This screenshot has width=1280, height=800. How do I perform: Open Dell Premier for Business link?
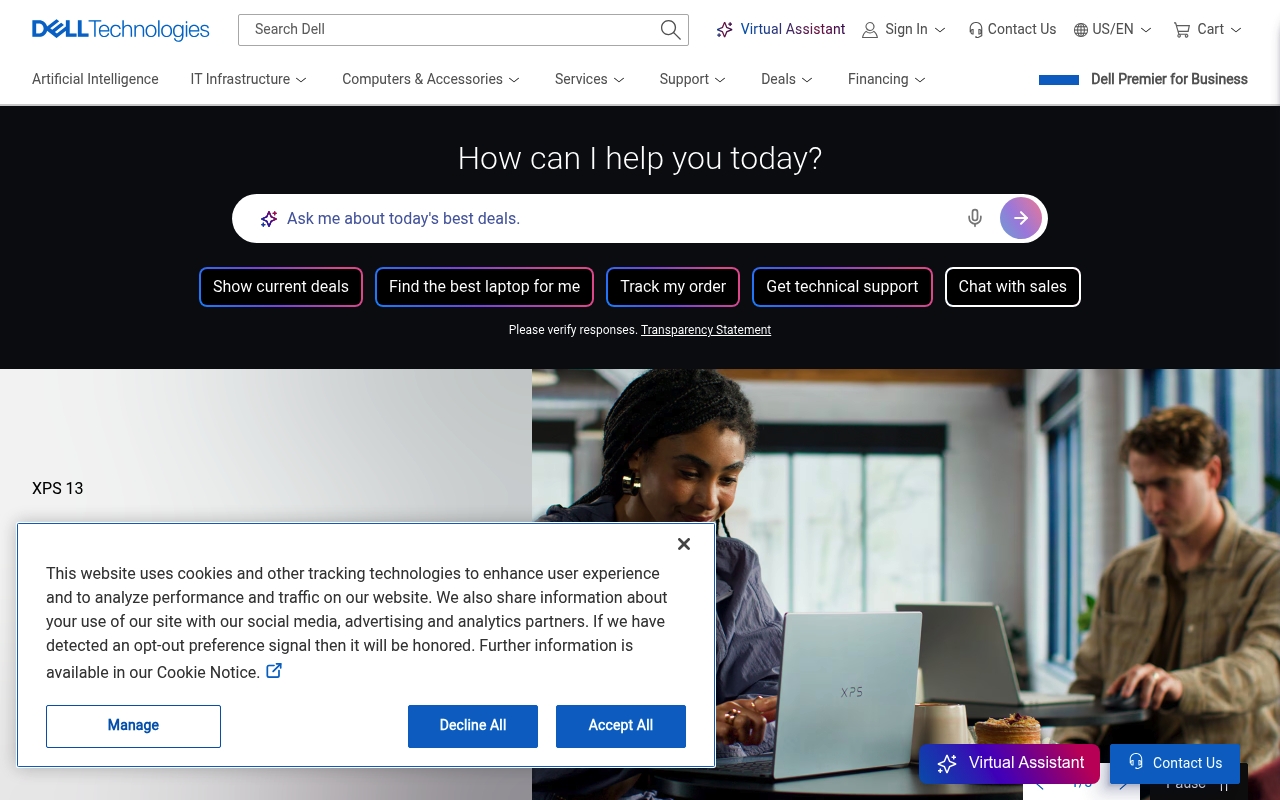coord(1169,79)
